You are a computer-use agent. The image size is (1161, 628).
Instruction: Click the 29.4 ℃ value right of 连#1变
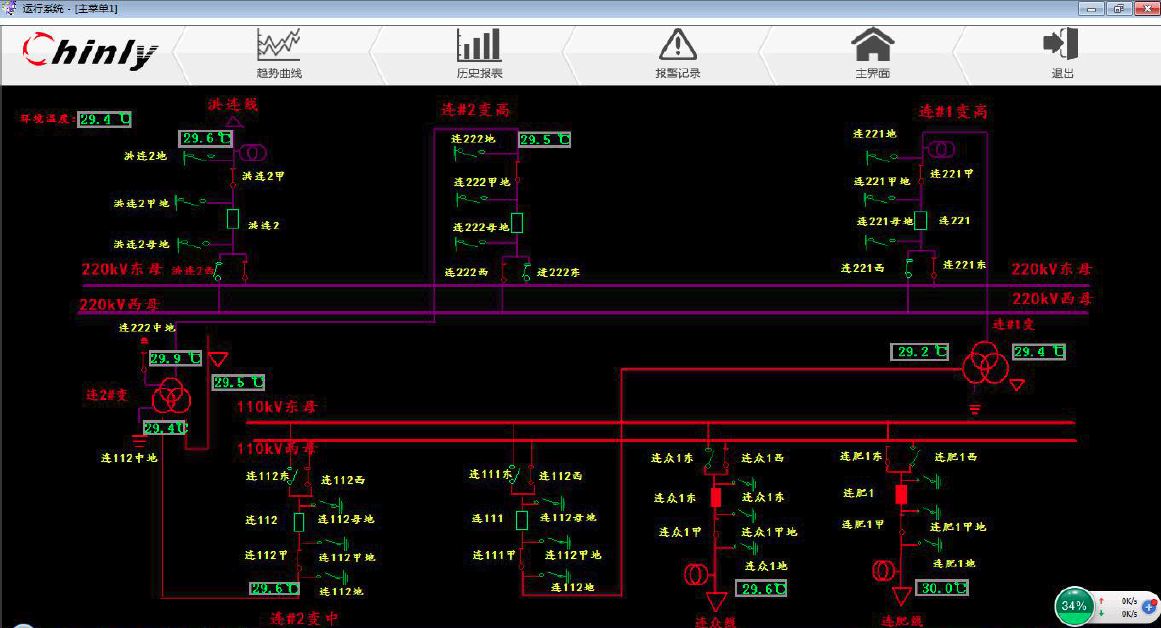pyautogui.click(x=1039, y=352)
